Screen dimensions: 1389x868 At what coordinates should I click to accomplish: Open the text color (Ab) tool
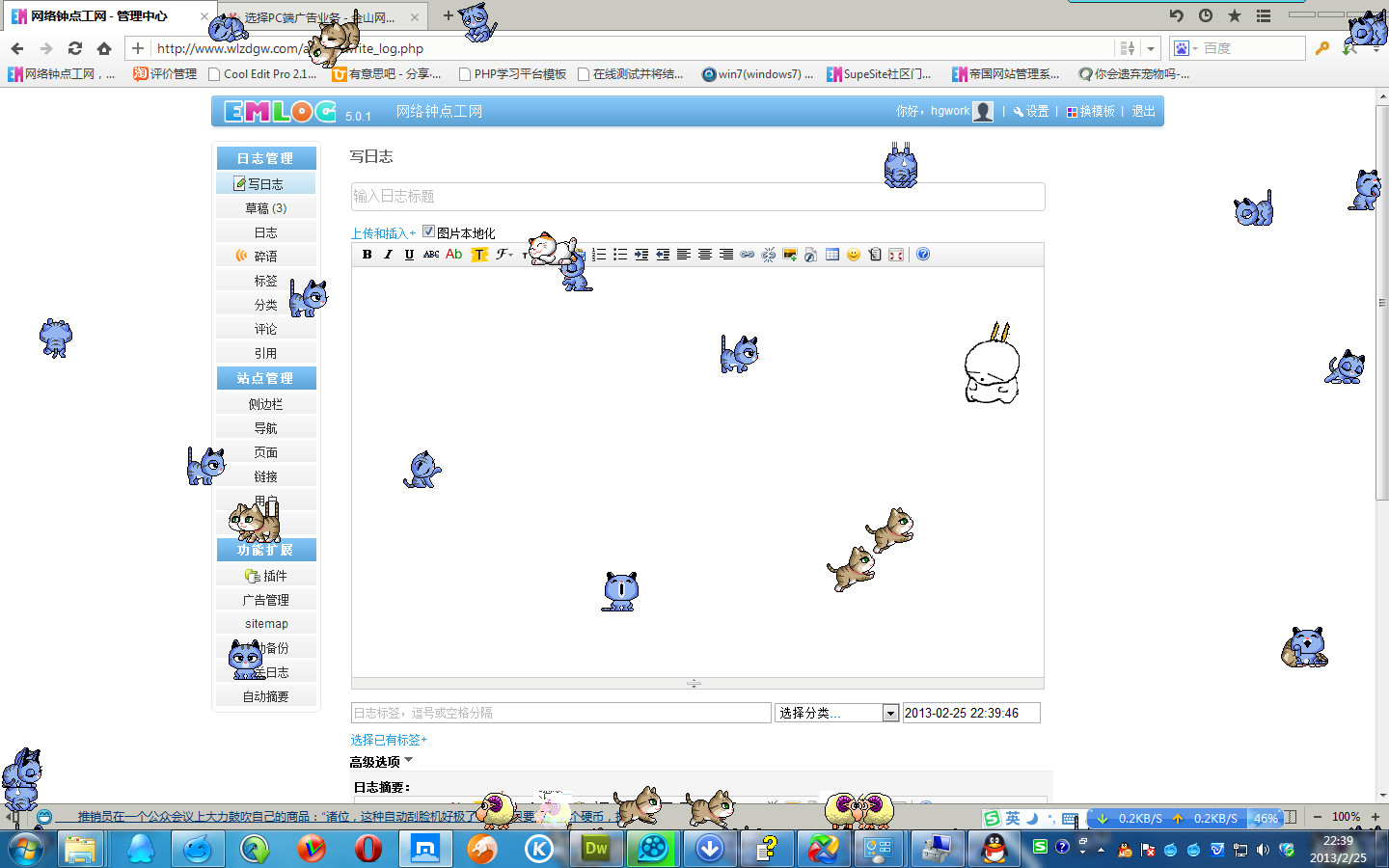[453, 255]
